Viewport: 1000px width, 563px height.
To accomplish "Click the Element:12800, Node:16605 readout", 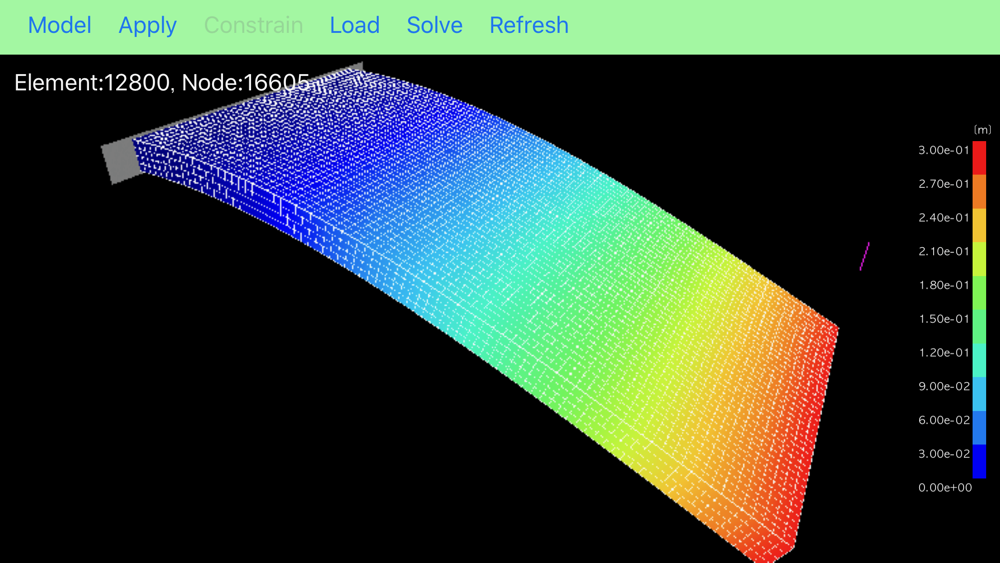I will (x=161, y=83).
